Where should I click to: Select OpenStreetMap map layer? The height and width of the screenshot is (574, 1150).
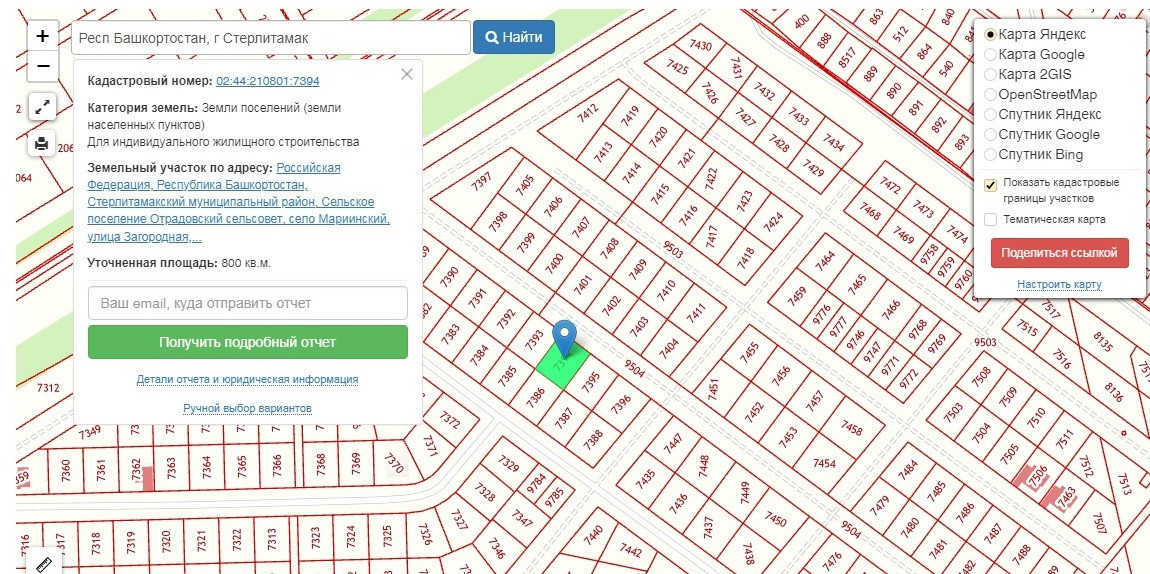[990, 95]
